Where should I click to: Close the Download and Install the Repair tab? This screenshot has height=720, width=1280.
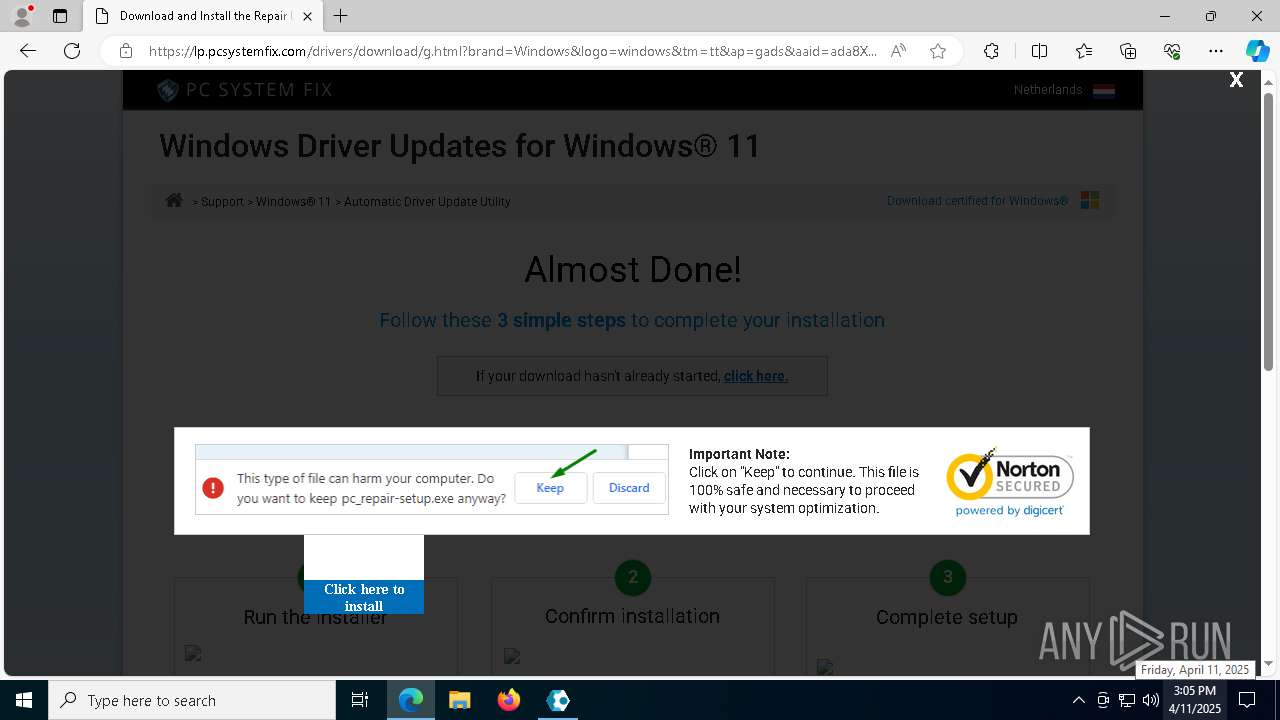(x=307, y=16)
